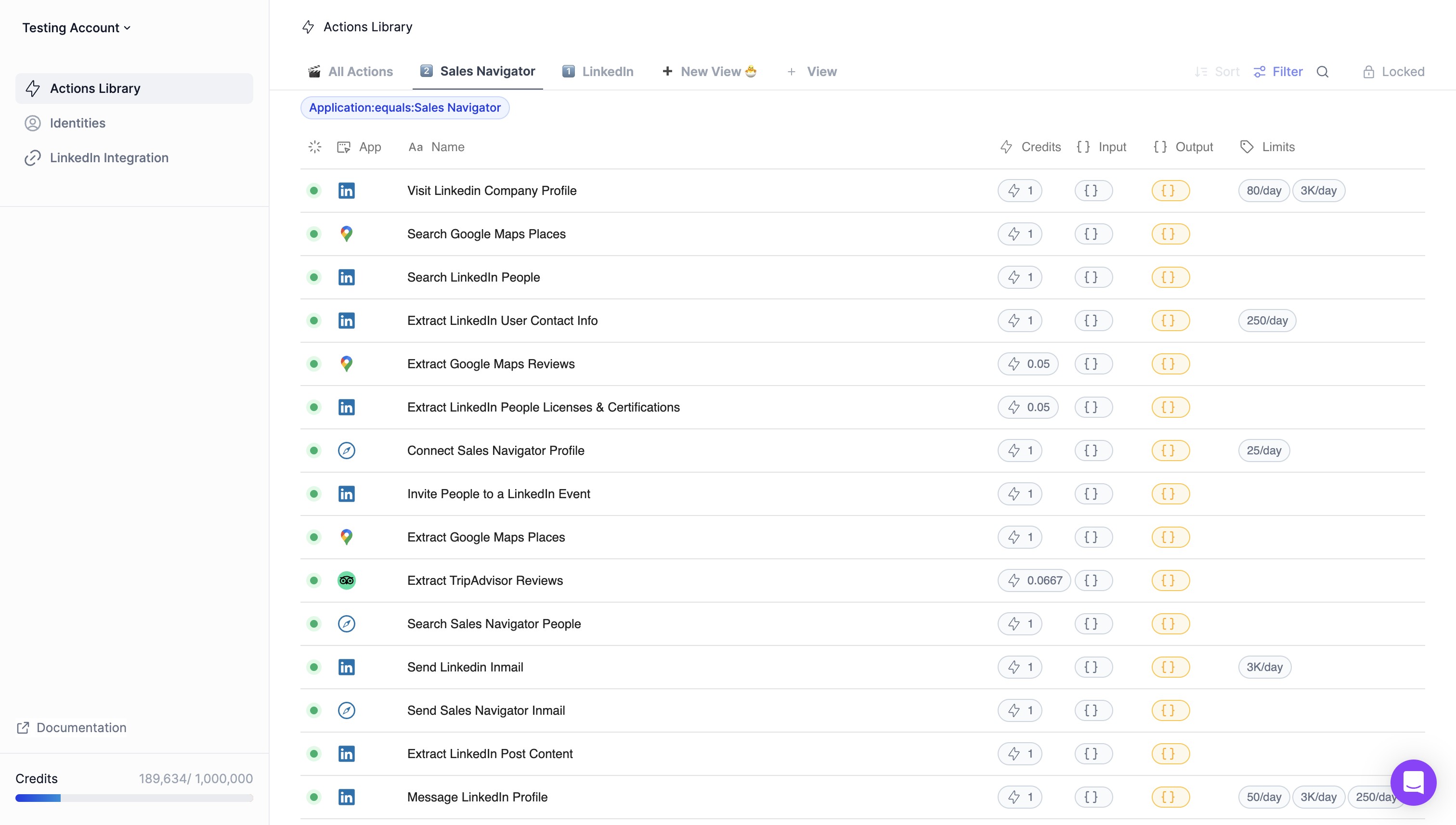Select the Sales Navigator tab
The height and width of the screenshot is (825, 1456).
point(477,71)
